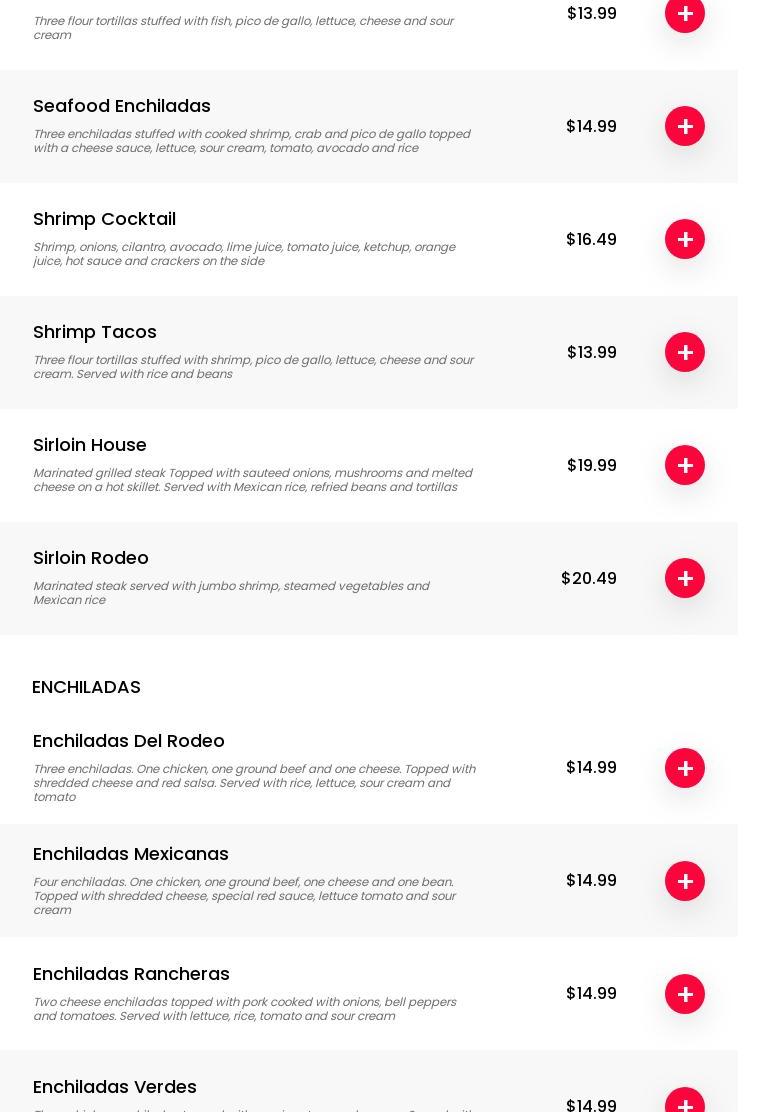770x1112 pixels.
Task: Add Seafood Enchiladas to the order
Action: (685, 126)
